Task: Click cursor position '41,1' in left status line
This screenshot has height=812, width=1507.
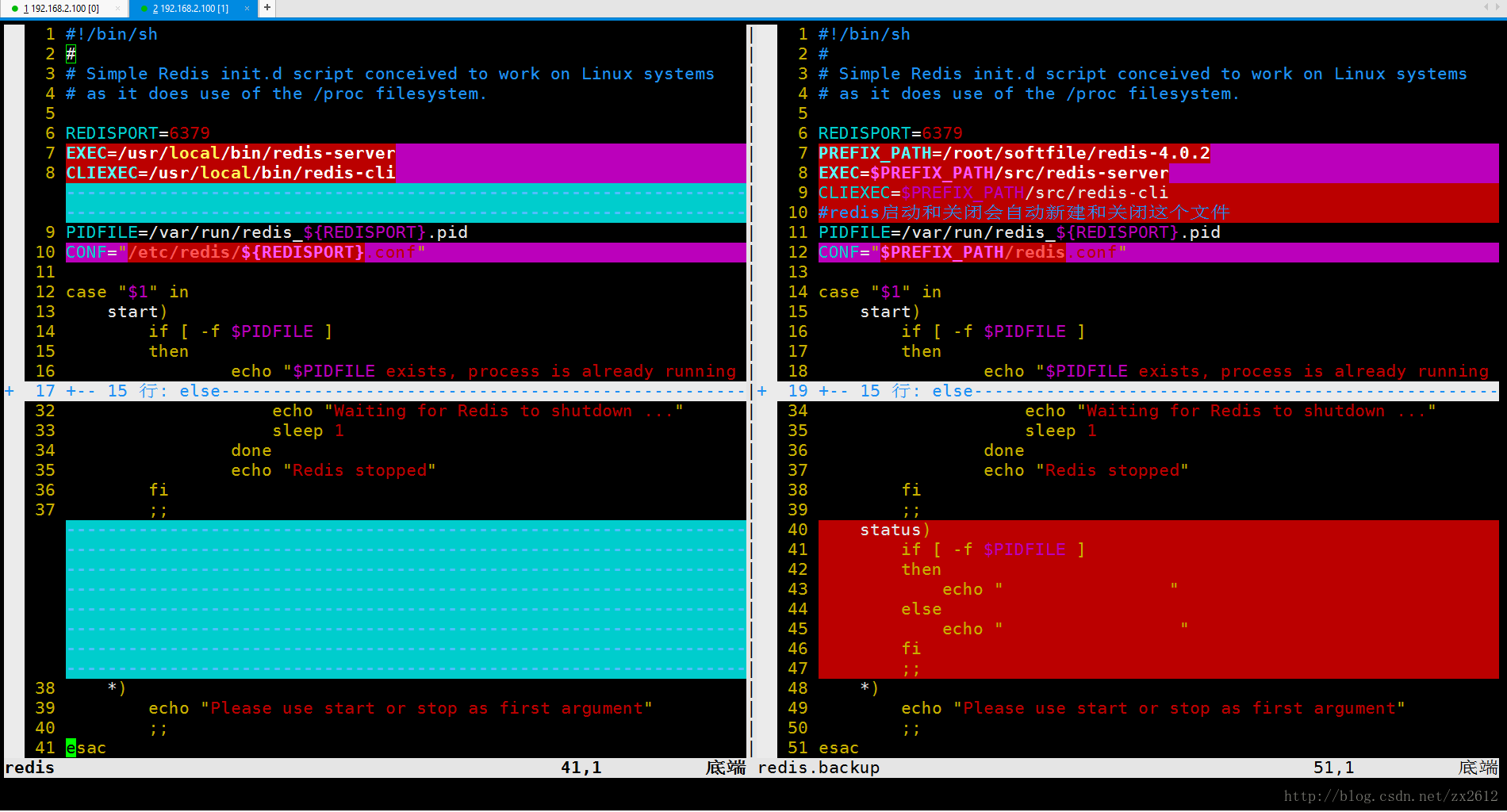Action: [581, 768]
